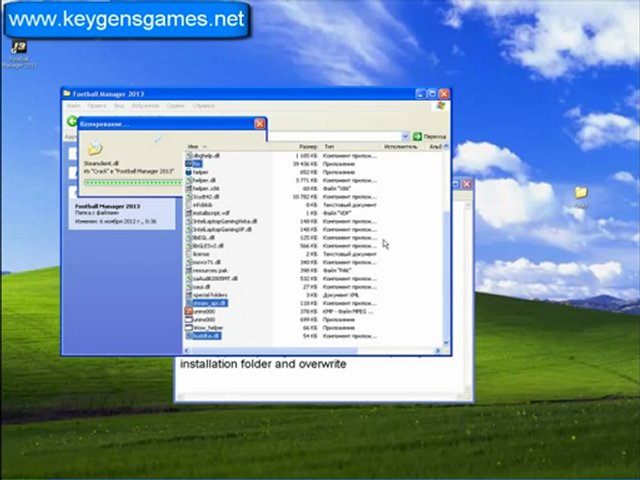The height and width of the screenshot is (480, 640).
Task: Sort the file list by Исполнитель column
Action: [x=400, y=147]
